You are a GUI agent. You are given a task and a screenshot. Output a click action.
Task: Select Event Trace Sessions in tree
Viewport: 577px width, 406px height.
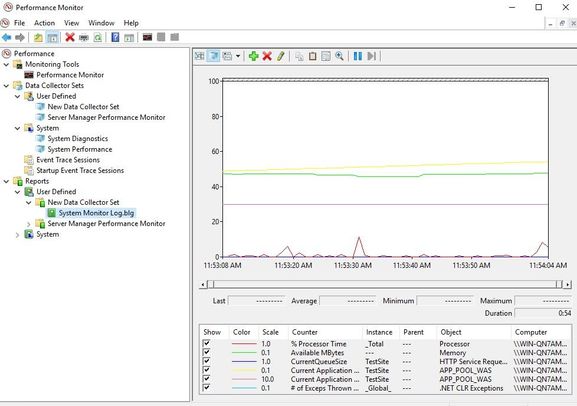point(68,160)
